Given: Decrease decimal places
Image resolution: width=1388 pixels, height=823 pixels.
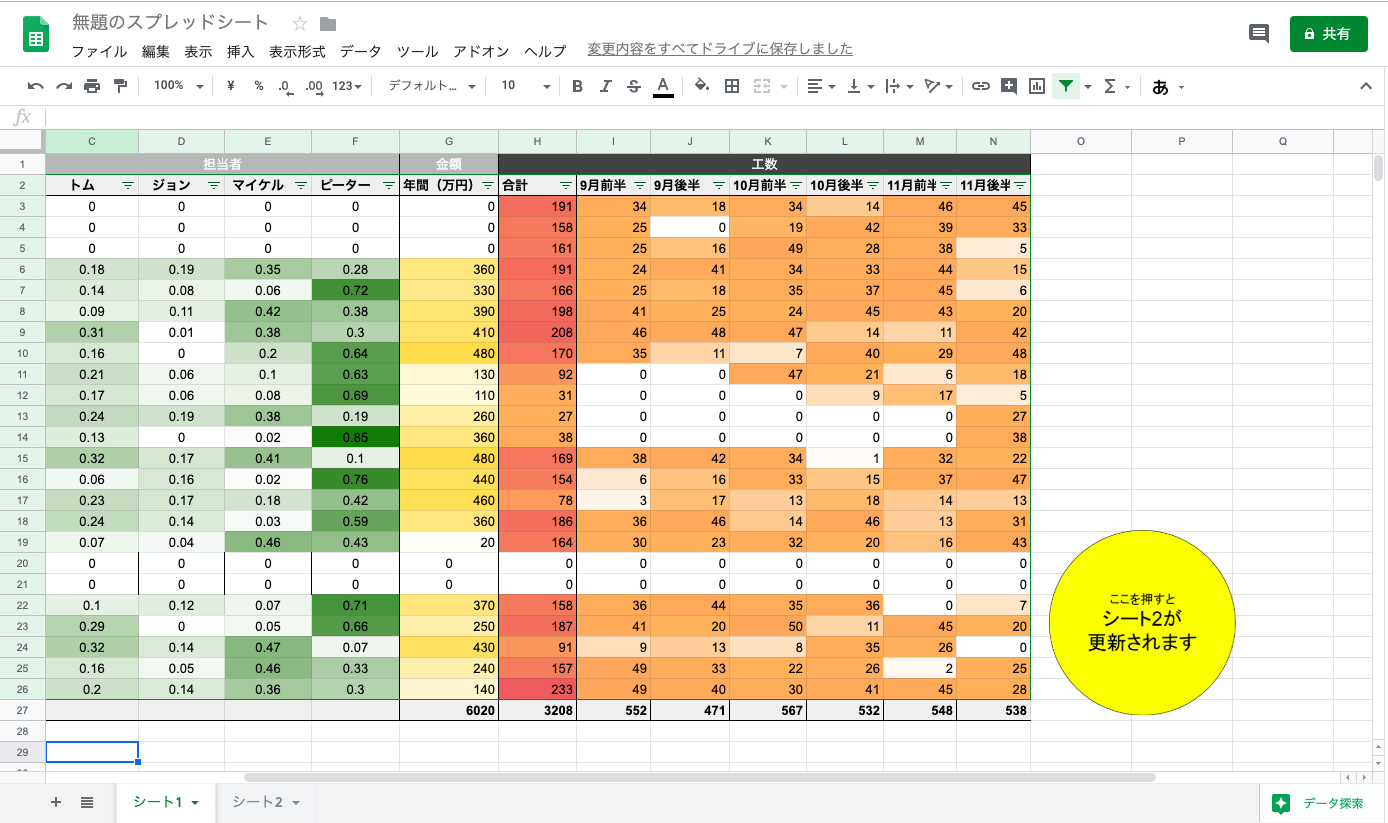Looking at the screenshot, I should click(285, 86).
